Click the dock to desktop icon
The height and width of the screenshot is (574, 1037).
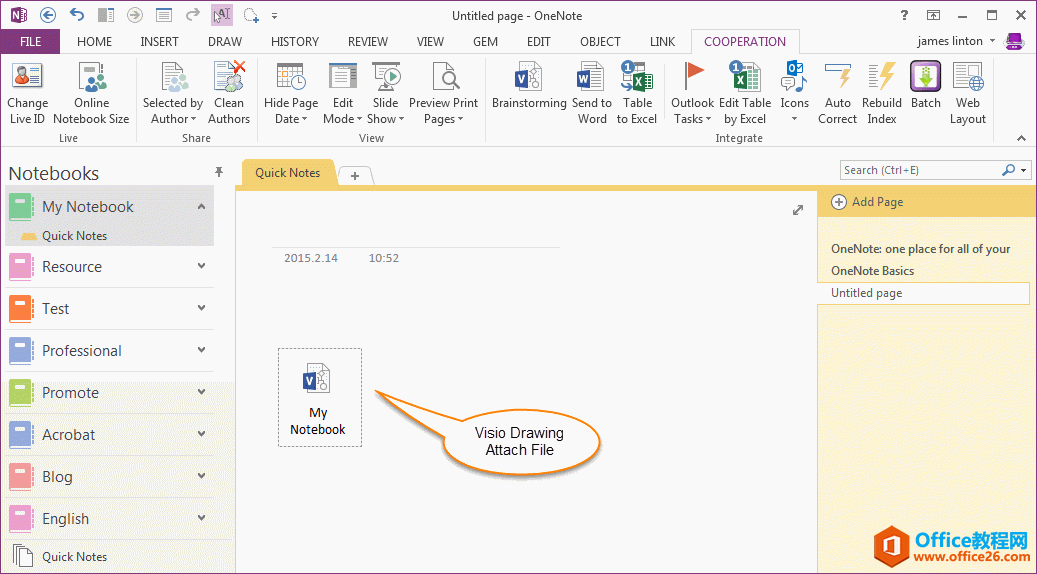(105, 15)
